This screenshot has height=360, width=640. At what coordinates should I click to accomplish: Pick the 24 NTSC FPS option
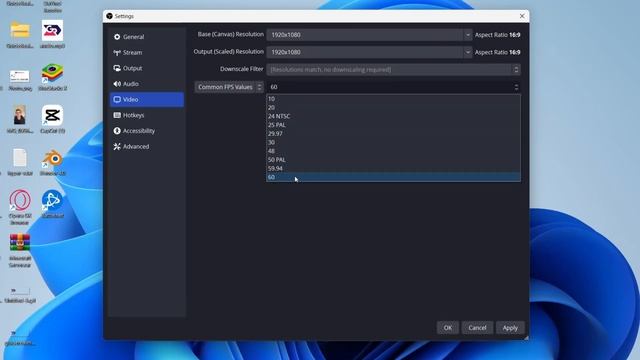pyautogui.click(x=393, y=116)
